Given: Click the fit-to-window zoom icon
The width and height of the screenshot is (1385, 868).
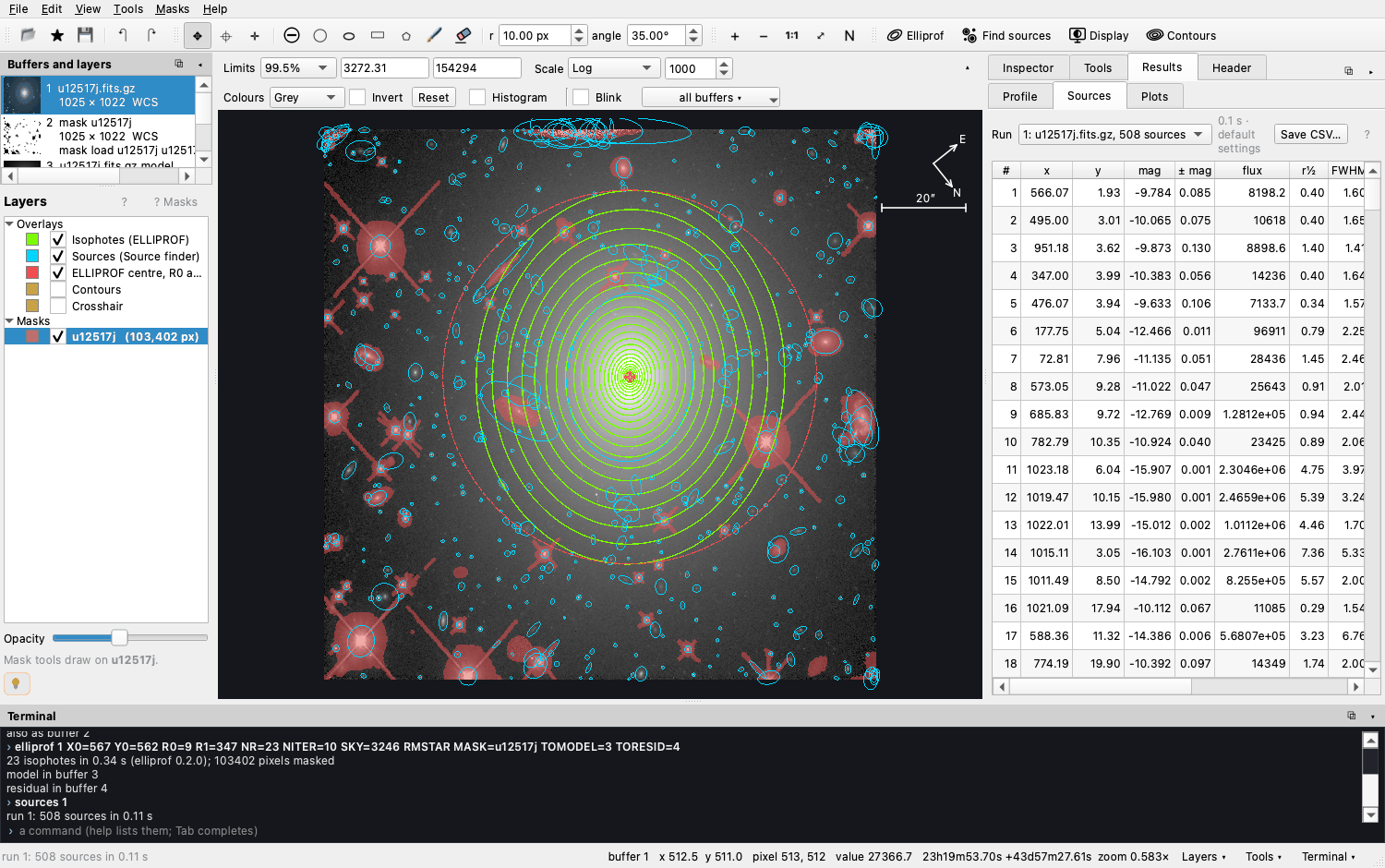Looking at the screenshot, I should pyautogui.click(x=821, y=36).
